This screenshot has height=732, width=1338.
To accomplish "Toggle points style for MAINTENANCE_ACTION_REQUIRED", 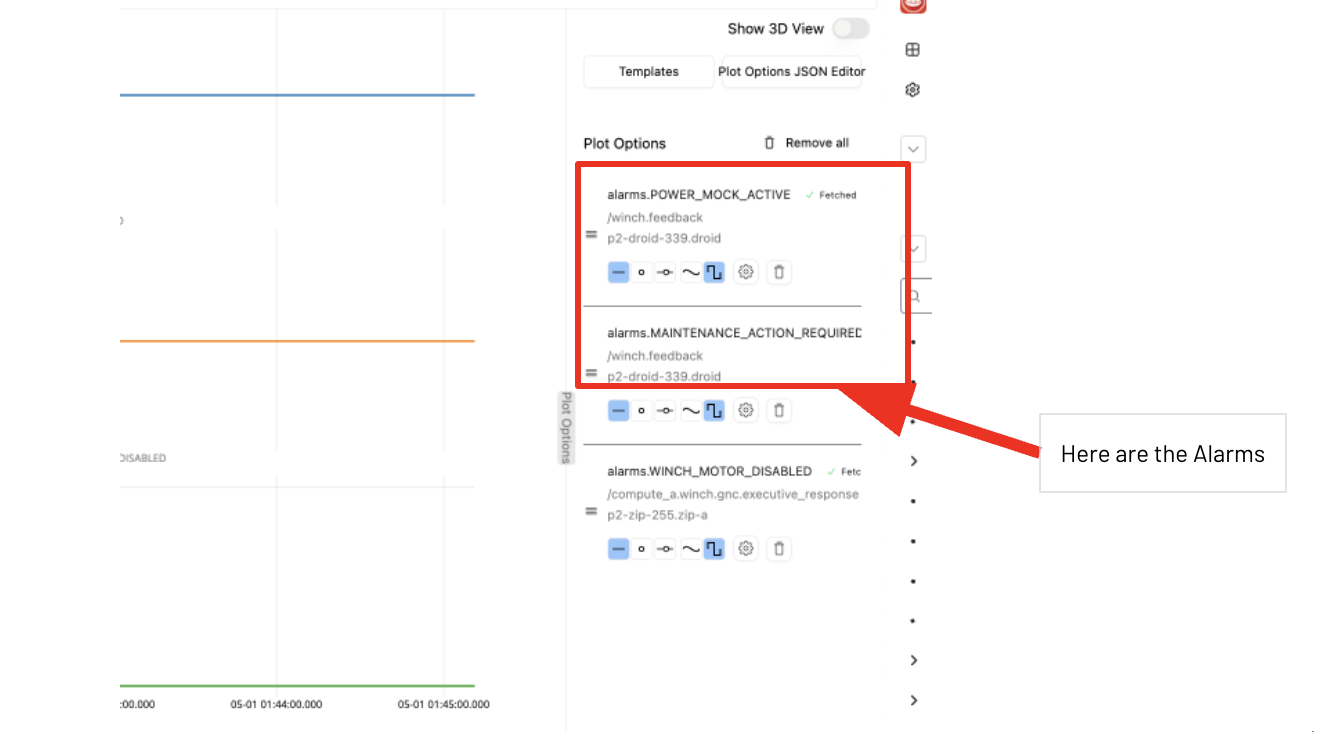I will (642, 410).
